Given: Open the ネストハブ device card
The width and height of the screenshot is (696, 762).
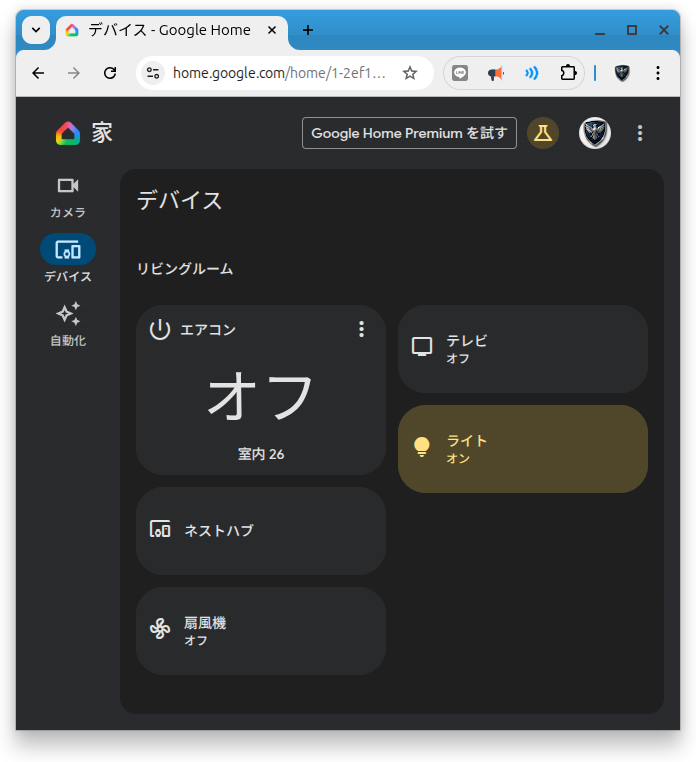Looking at the screenshot, I should click(261, 531).
